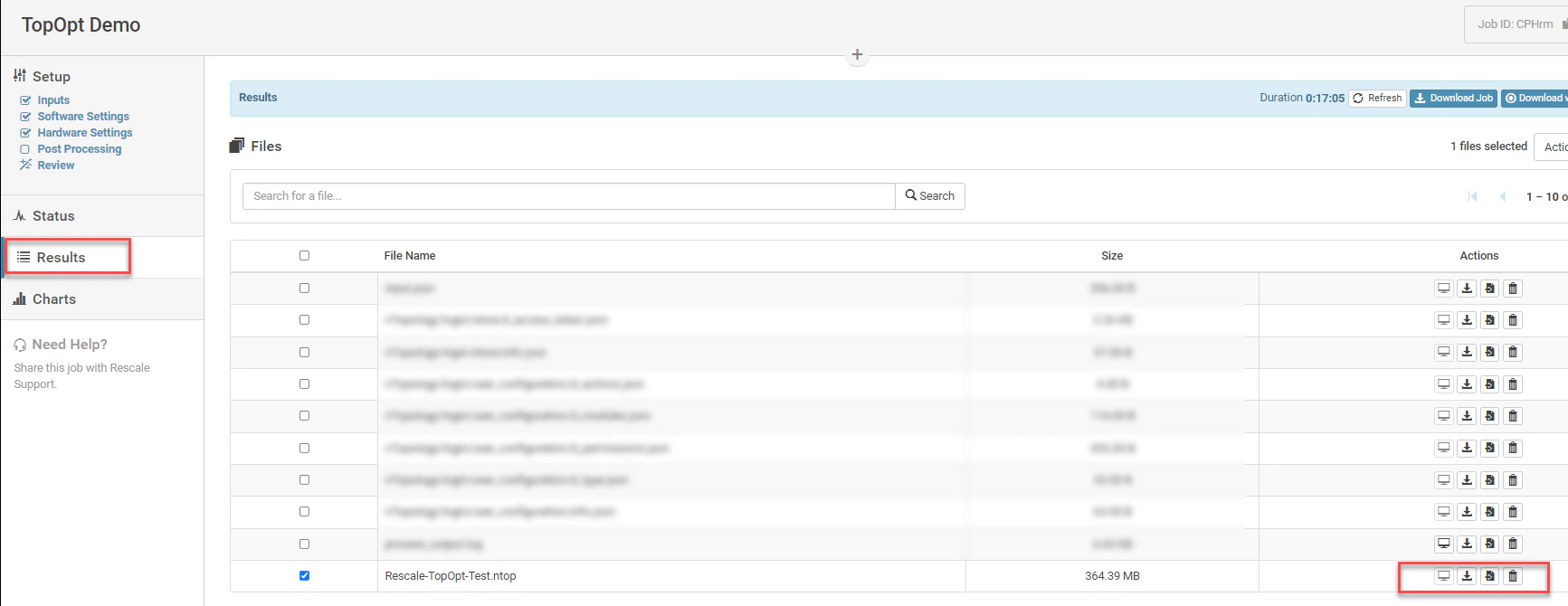Download the process_output.log file

pos(1467,544)
